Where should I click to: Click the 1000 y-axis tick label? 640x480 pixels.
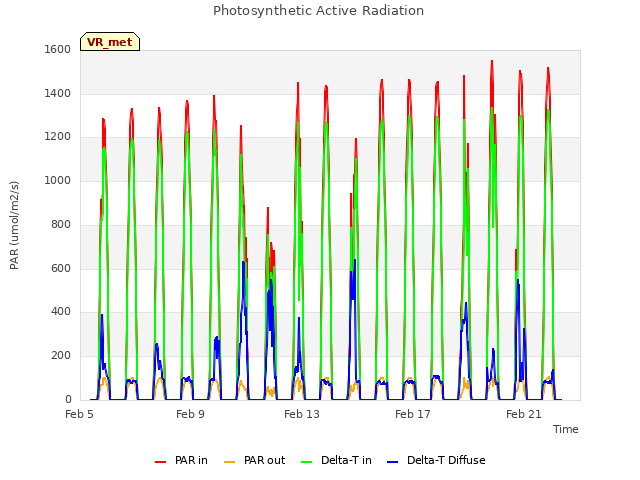pyautogui.click(x=58, y=180)
